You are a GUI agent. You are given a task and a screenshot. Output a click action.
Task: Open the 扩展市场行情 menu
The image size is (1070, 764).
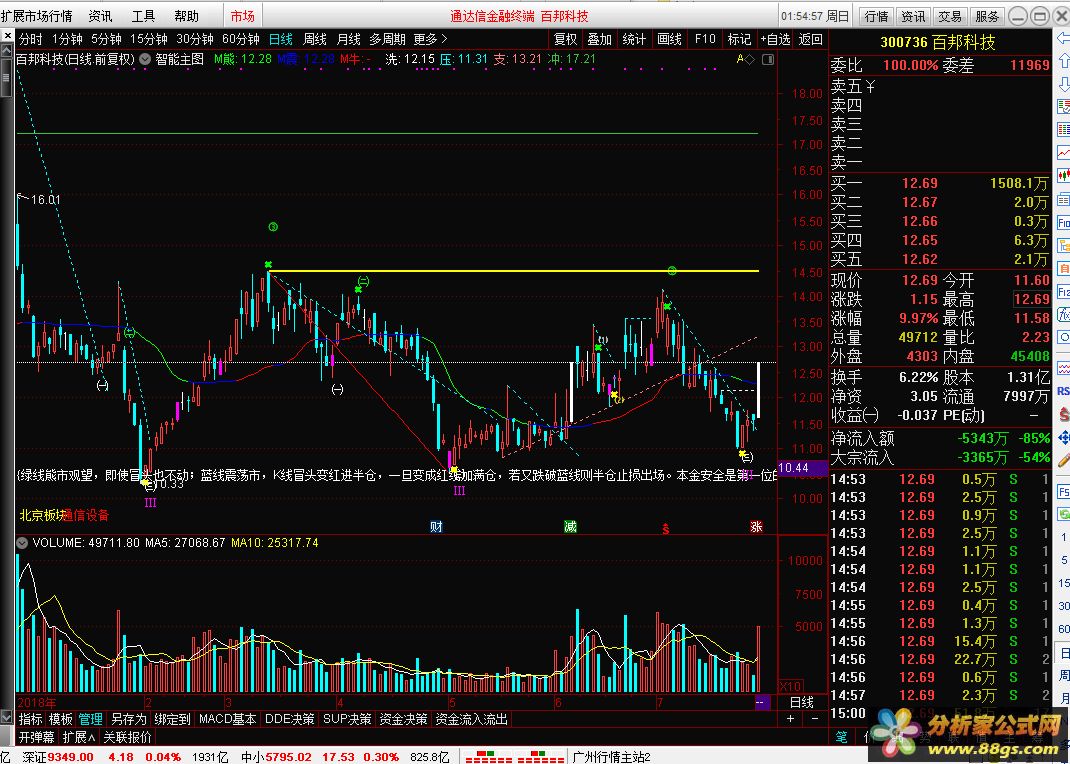pyautogui.click(x=36, y=16)
